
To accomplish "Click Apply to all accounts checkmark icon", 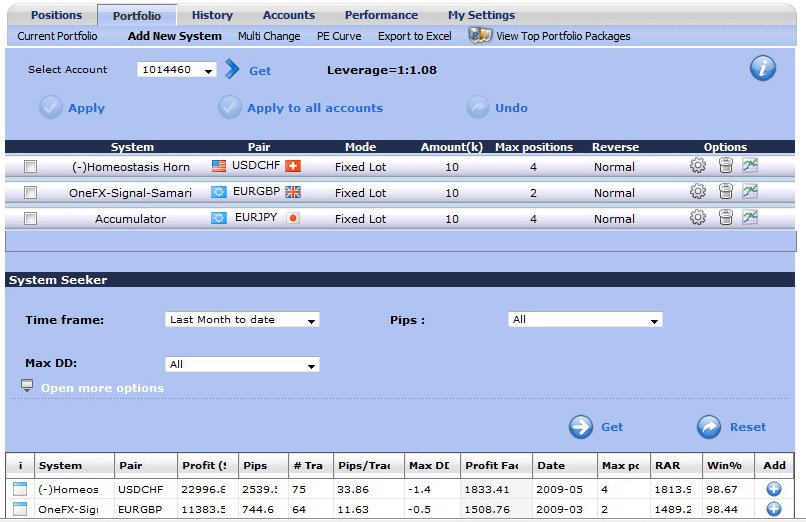I will pos(230,107).
